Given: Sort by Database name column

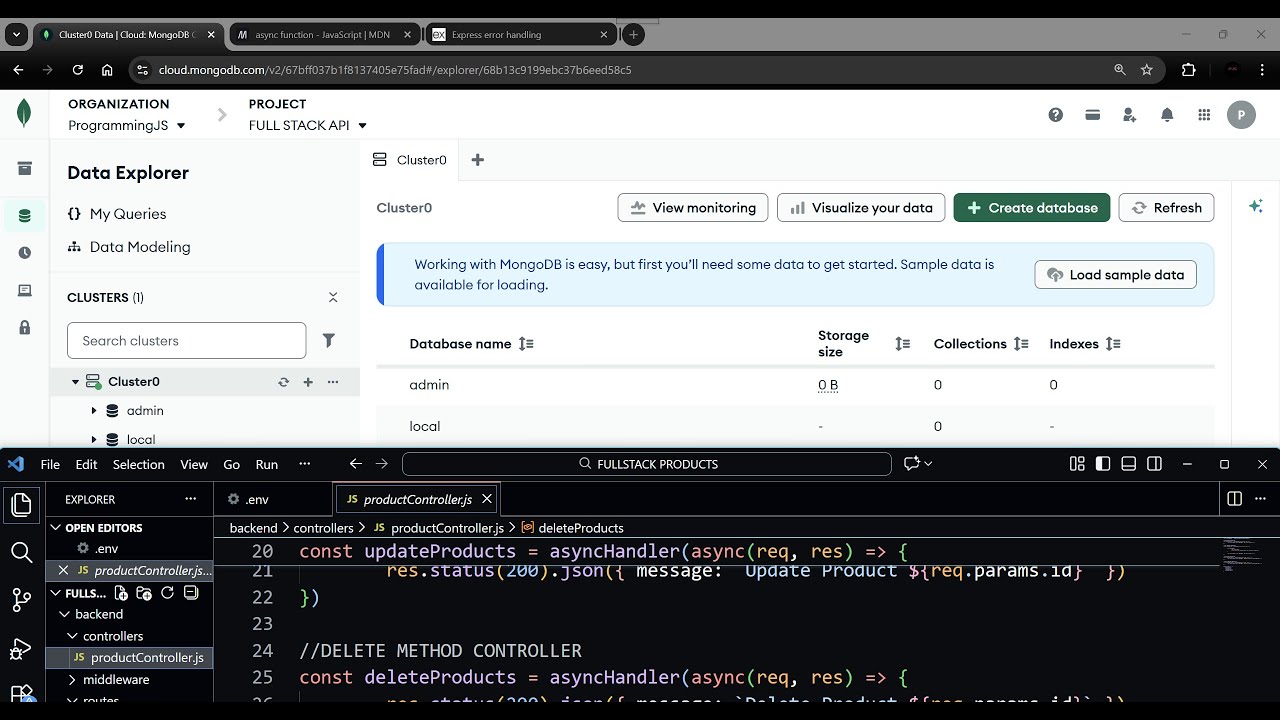Looking at the screenshot, I should click(x=526, y=344).
